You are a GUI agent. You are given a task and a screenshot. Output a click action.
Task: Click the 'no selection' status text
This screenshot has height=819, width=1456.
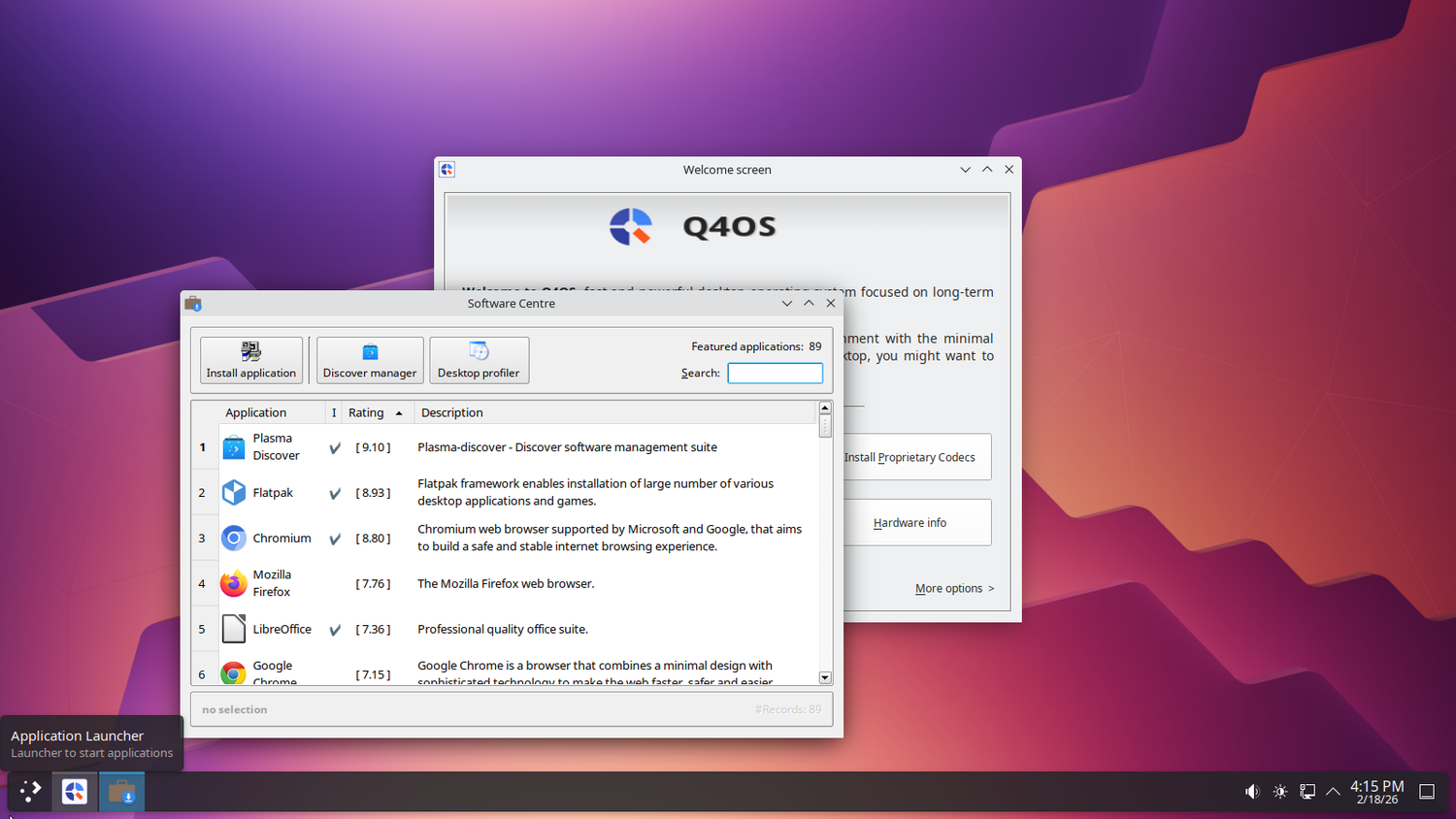coord(235,709)
